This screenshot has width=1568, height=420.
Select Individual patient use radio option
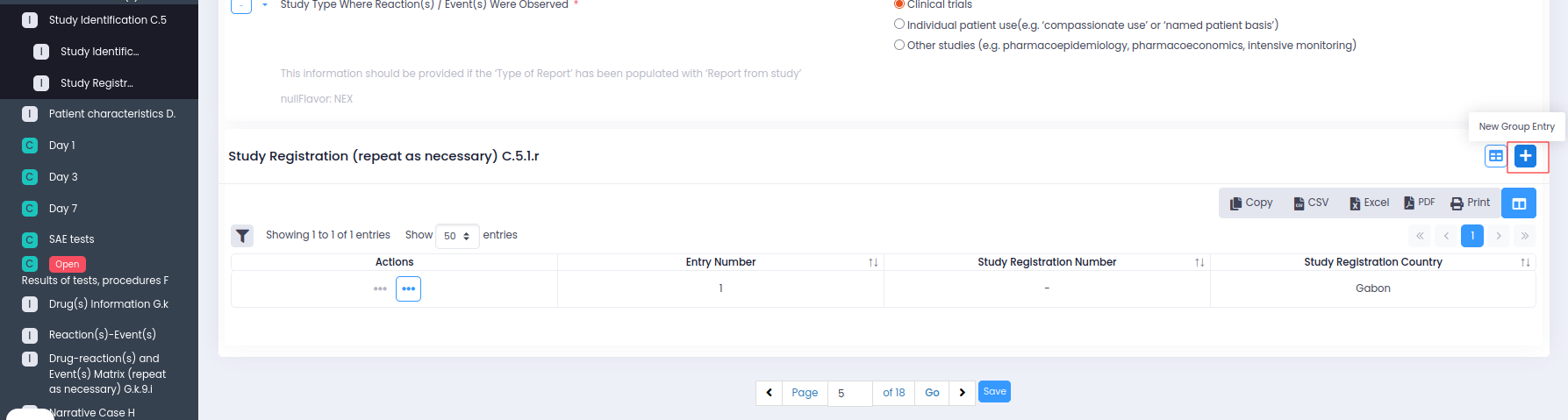pos(899,25)
